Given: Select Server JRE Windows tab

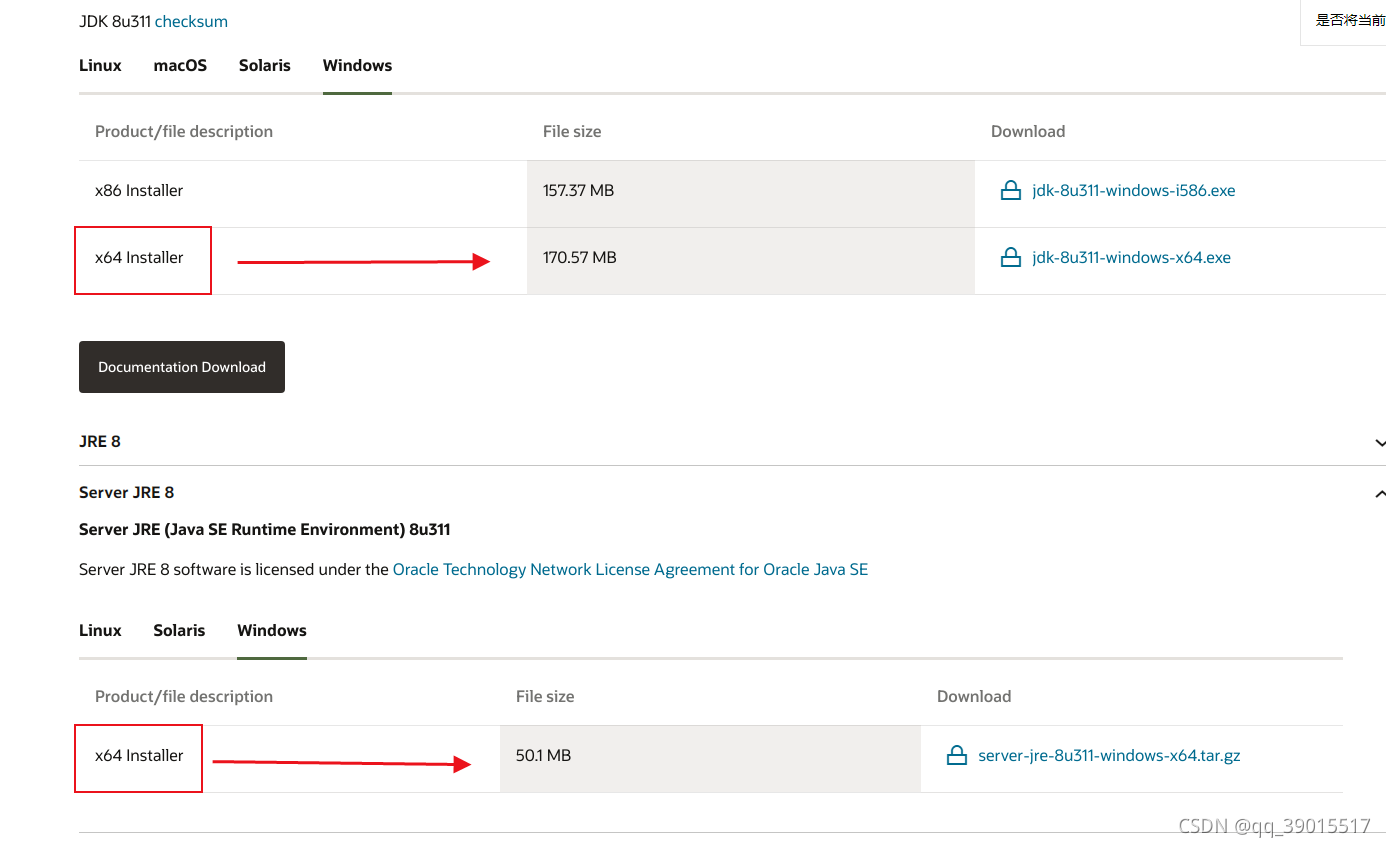Looking at the screenshot, I should point(272,630).
